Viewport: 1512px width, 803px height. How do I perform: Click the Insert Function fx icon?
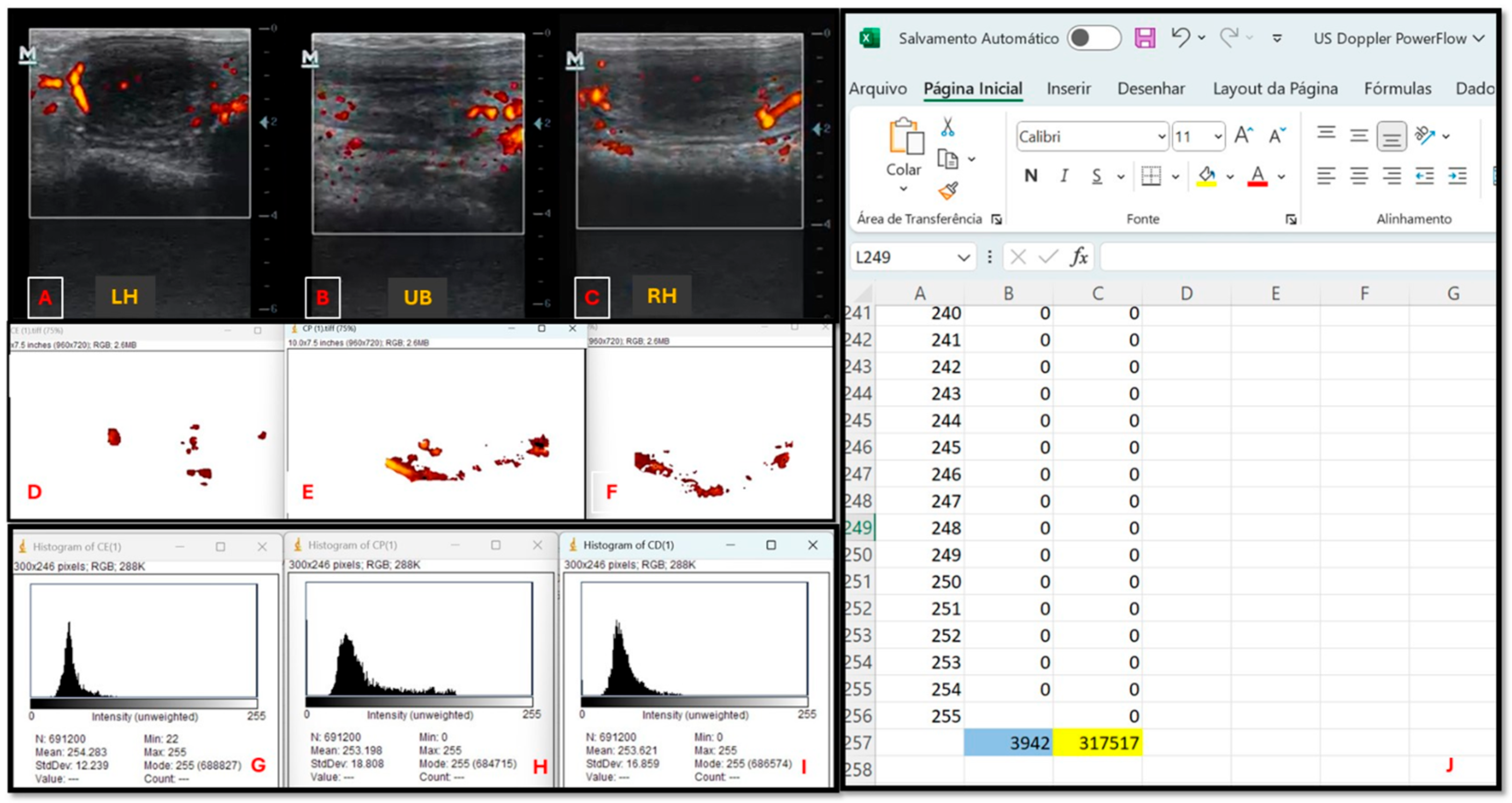[x=1079, y=257]
